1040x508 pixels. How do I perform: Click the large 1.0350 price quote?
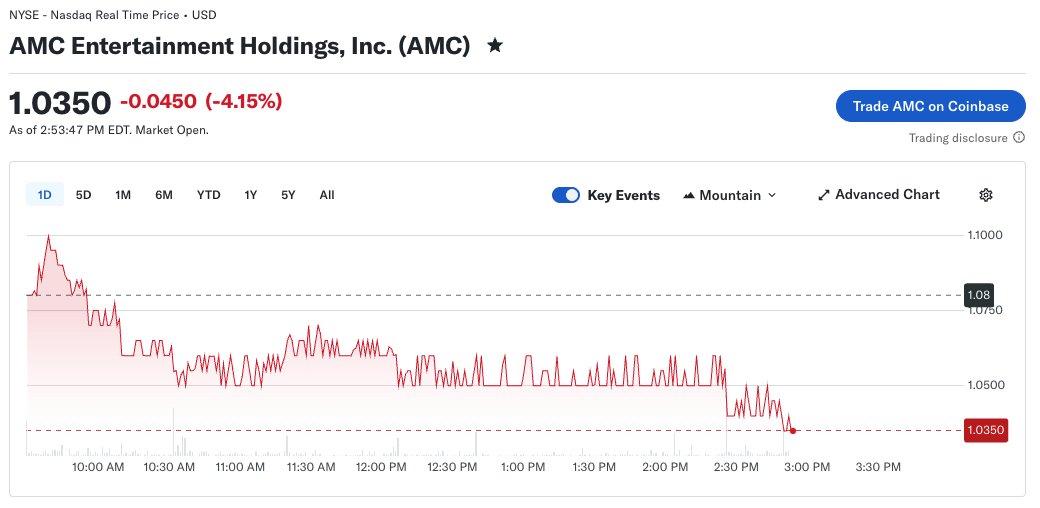(x=60, y=103)
